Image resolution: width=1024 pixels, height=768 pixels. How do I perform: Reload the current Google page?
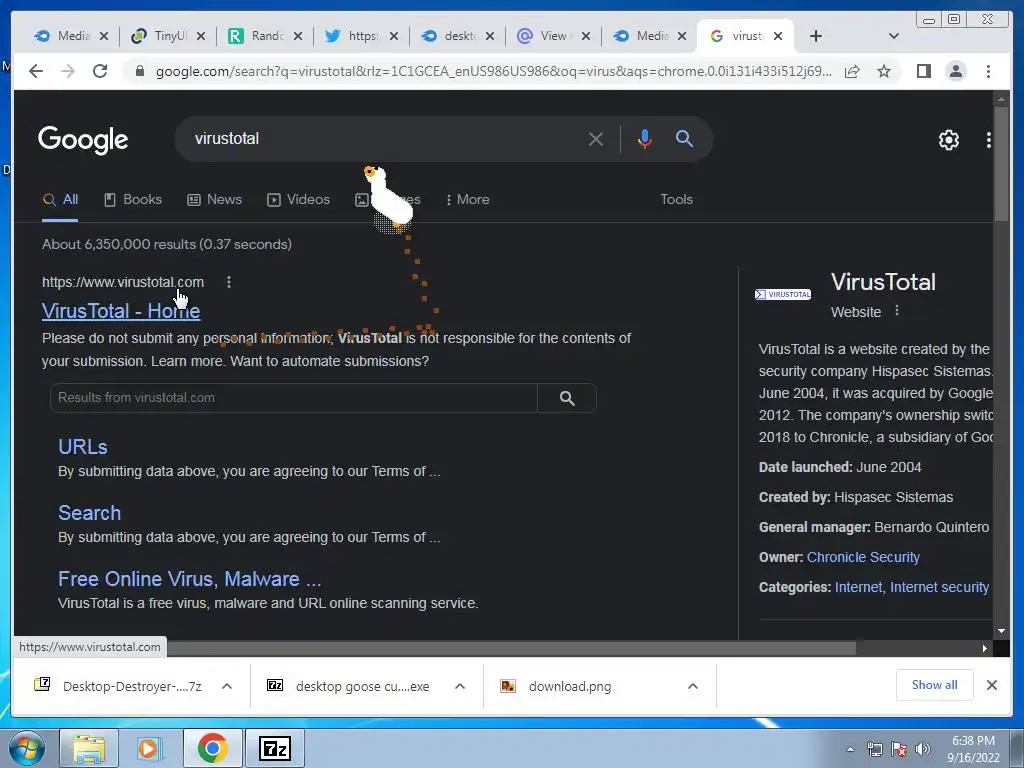pos(99,71)
